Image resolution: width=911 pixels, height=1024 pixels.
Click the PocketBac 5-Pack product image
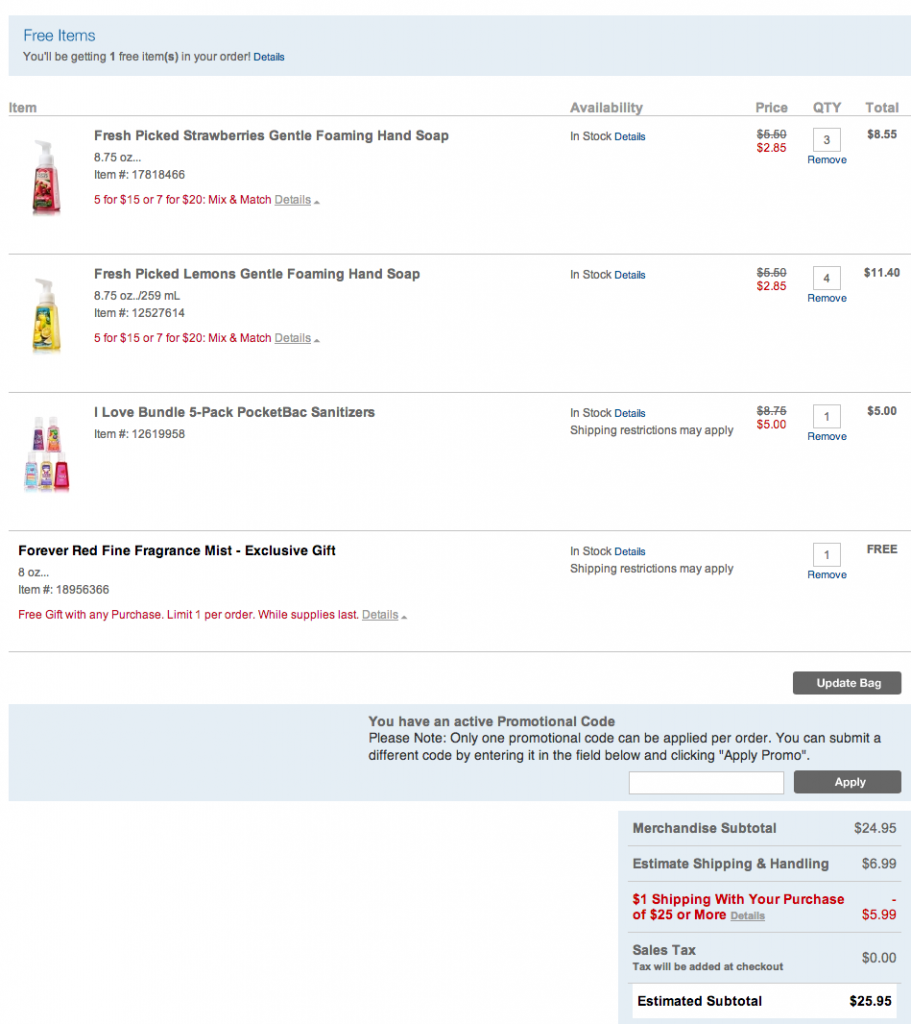point(45,450)
